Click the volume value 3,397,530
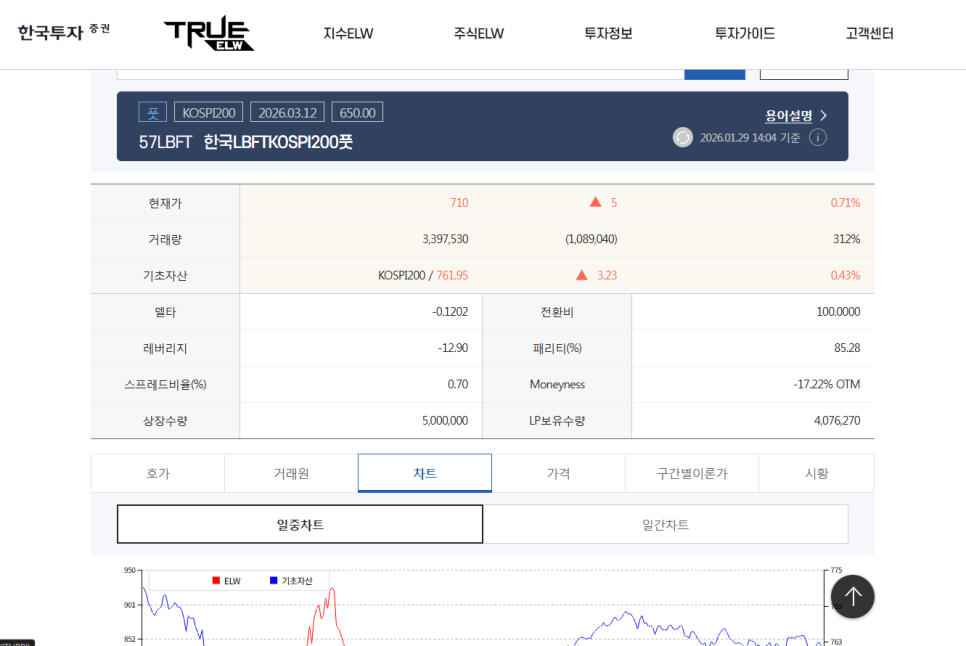 point(445,239)
